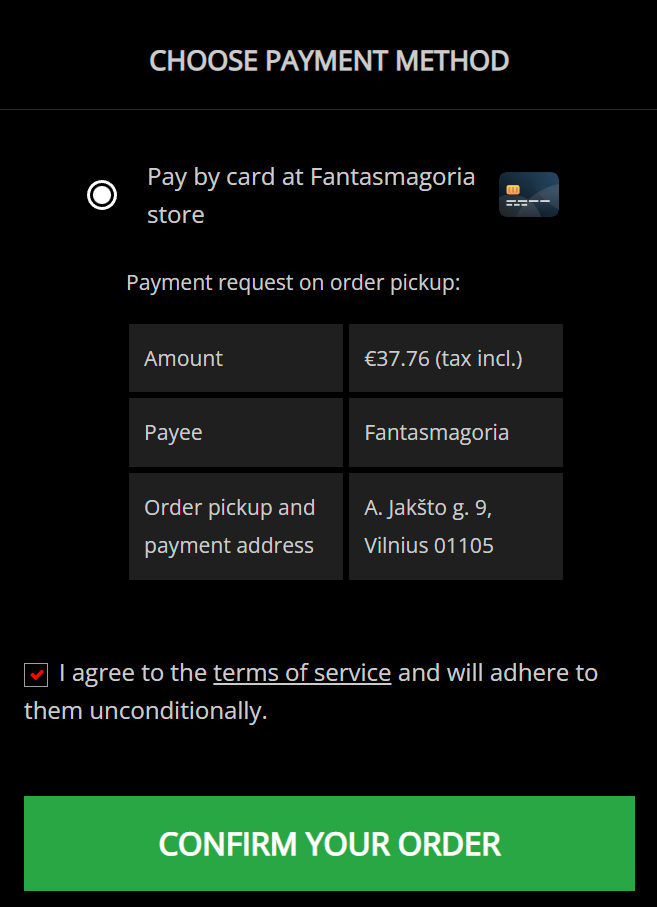The height and width of the screenshot is (907, 657).
Task: Click the 'Pay by card at Fantasmagoria' label text
Action: pyautogui.click(x=311, y=176)
